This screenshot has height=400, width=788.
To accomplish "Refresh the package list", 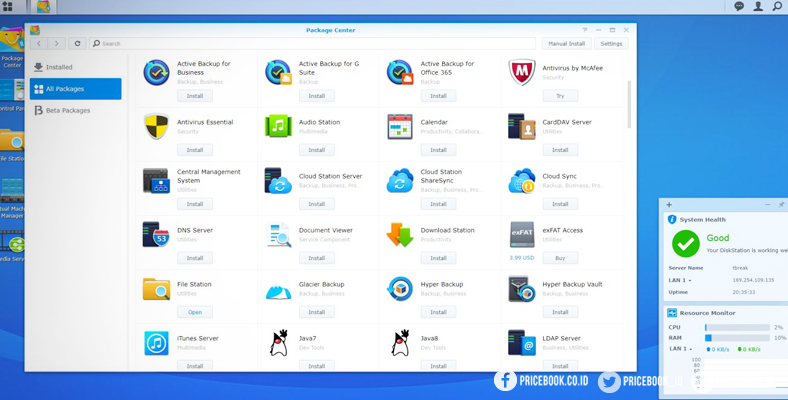I will point(77,44).
